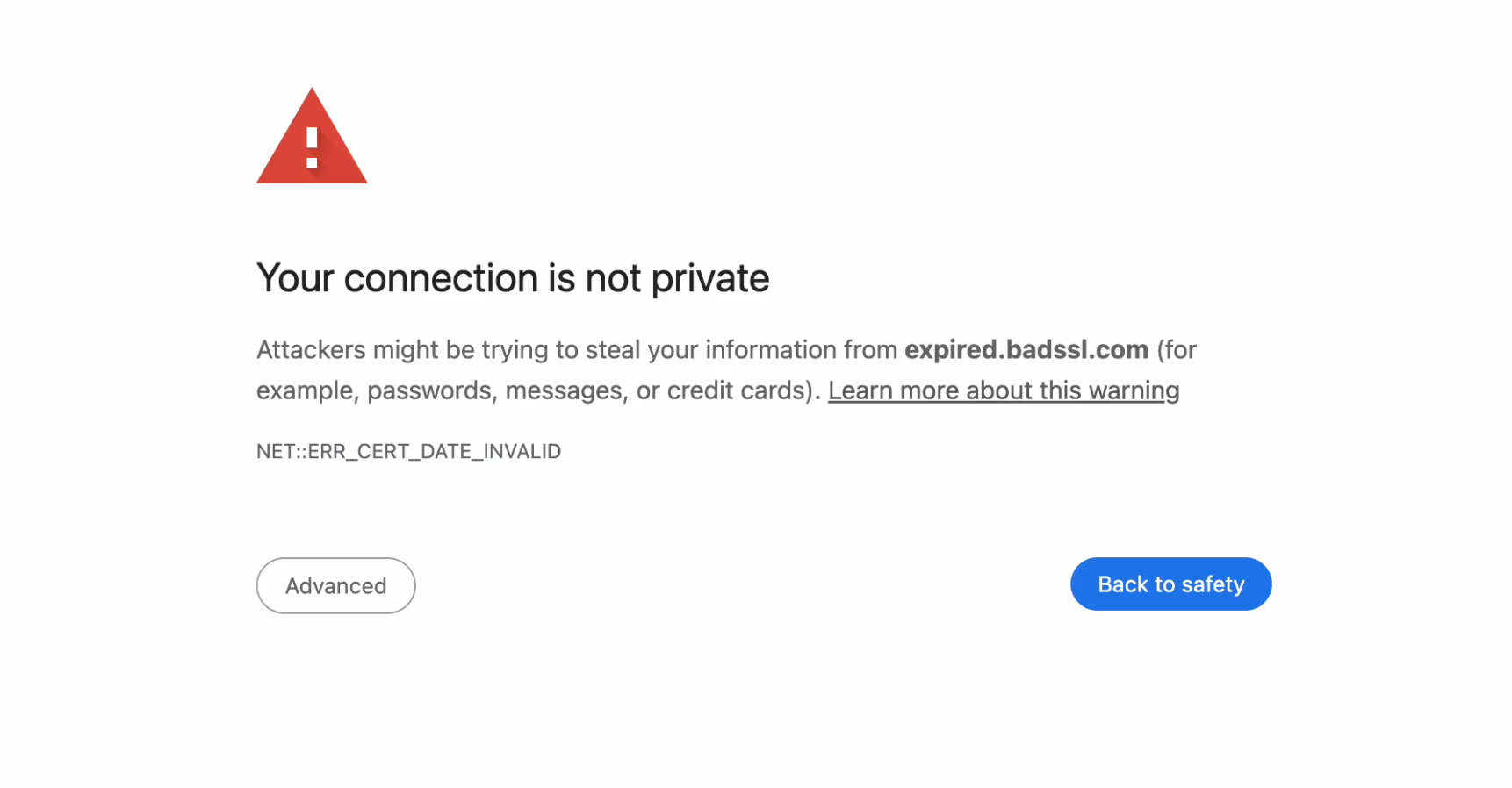
Task: Click the '(for' text ending the first line
Action: pyautogui.click(x=1177, y=349)
